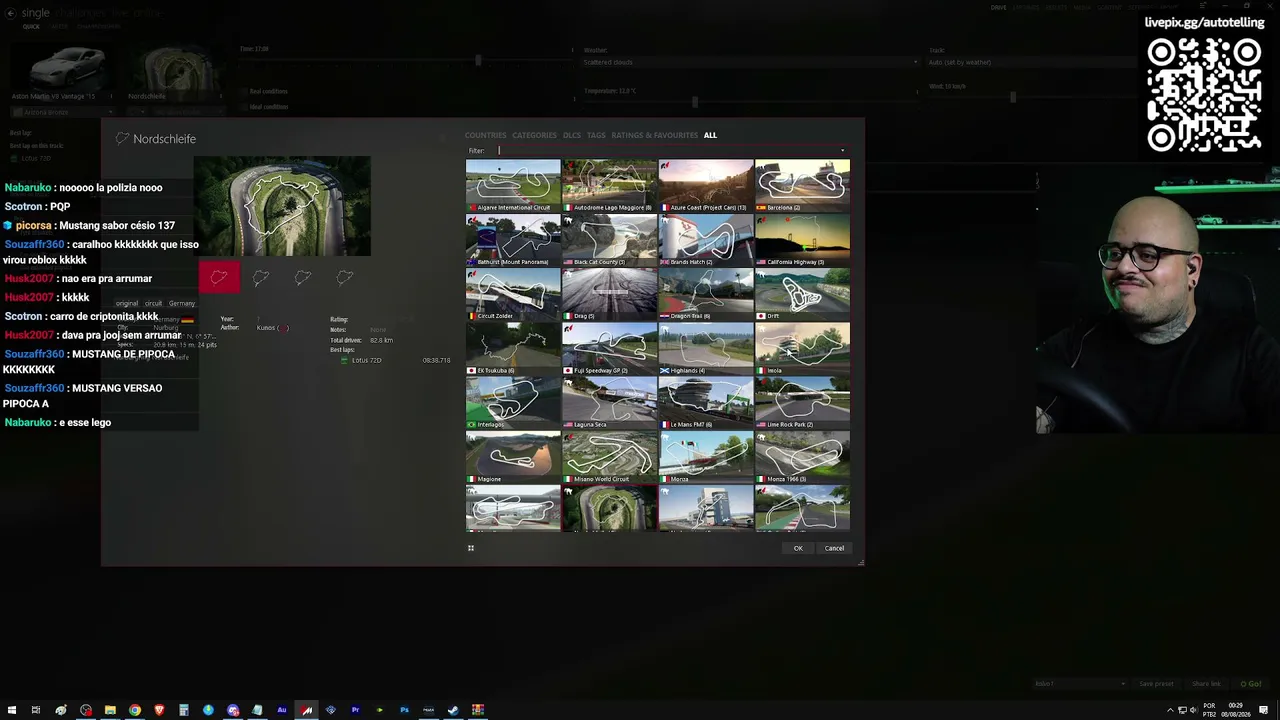
Task: Select the Black Cat County track
Action: (609, 240)
